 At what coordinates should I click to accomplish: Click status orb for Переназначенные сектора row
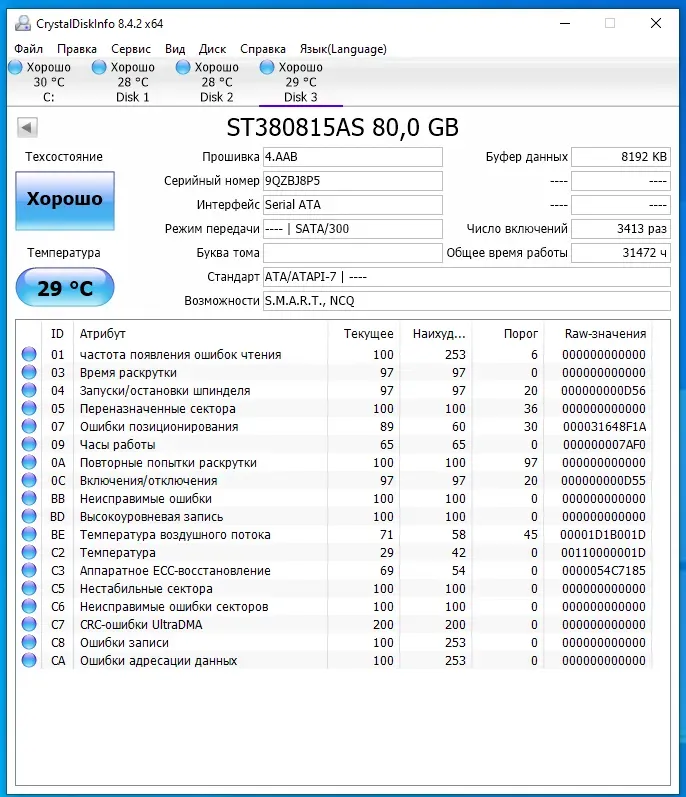[x=29, y=408]
